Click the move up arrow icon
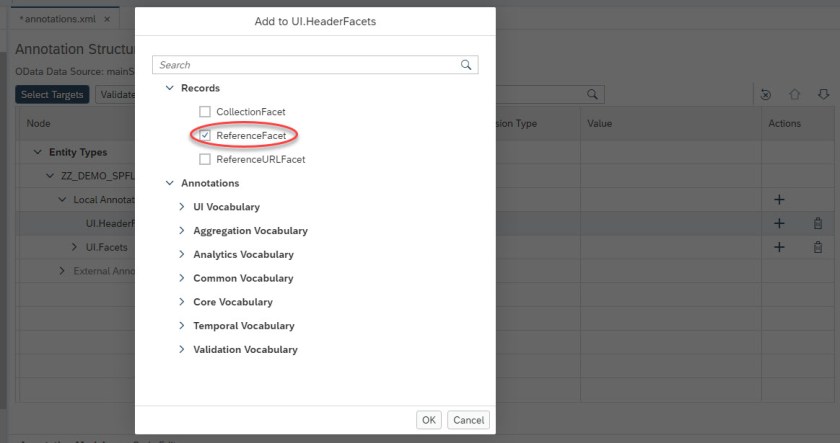 coord(795,94)
